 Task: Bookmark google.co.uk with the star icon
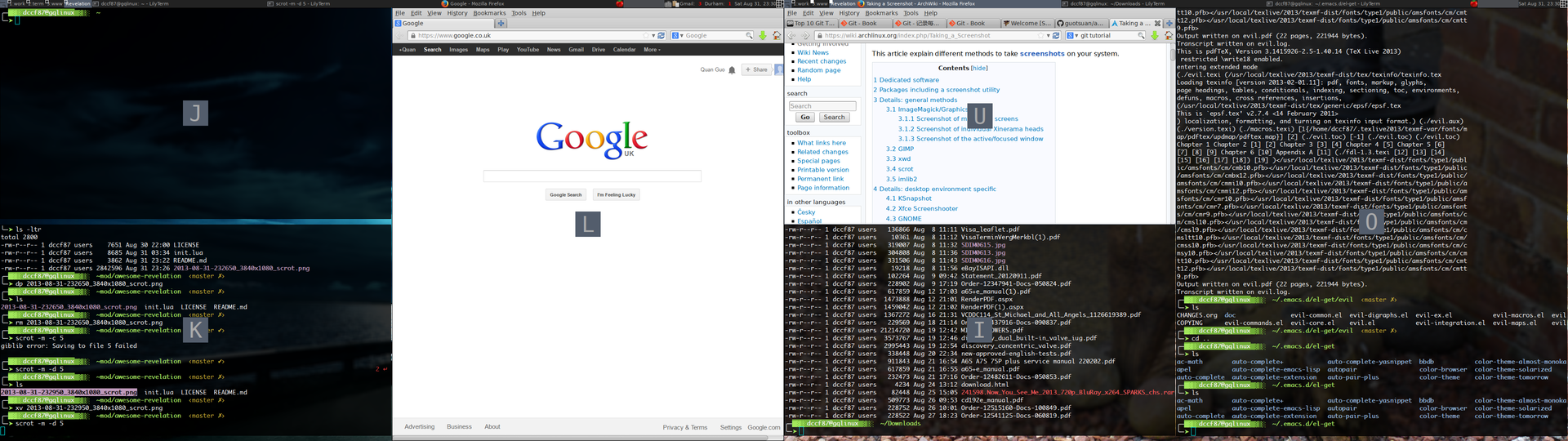[645, 36]
